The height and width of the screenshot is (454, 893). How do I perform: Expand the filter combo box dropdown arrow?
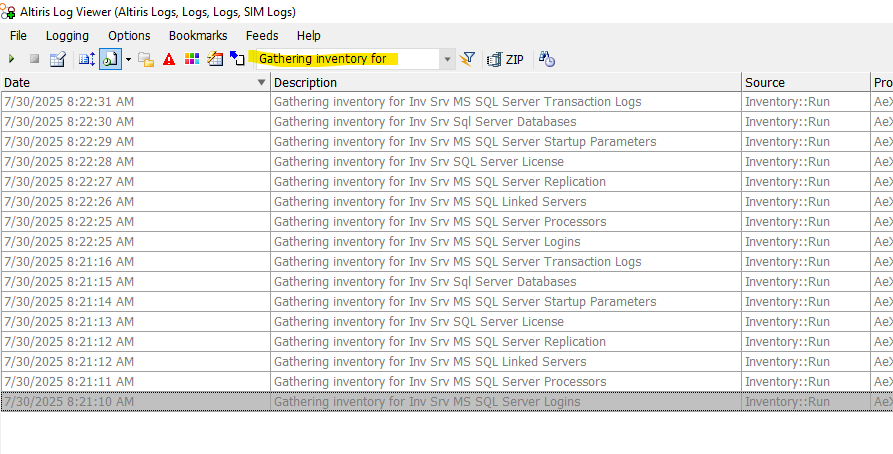pos(447,59)
